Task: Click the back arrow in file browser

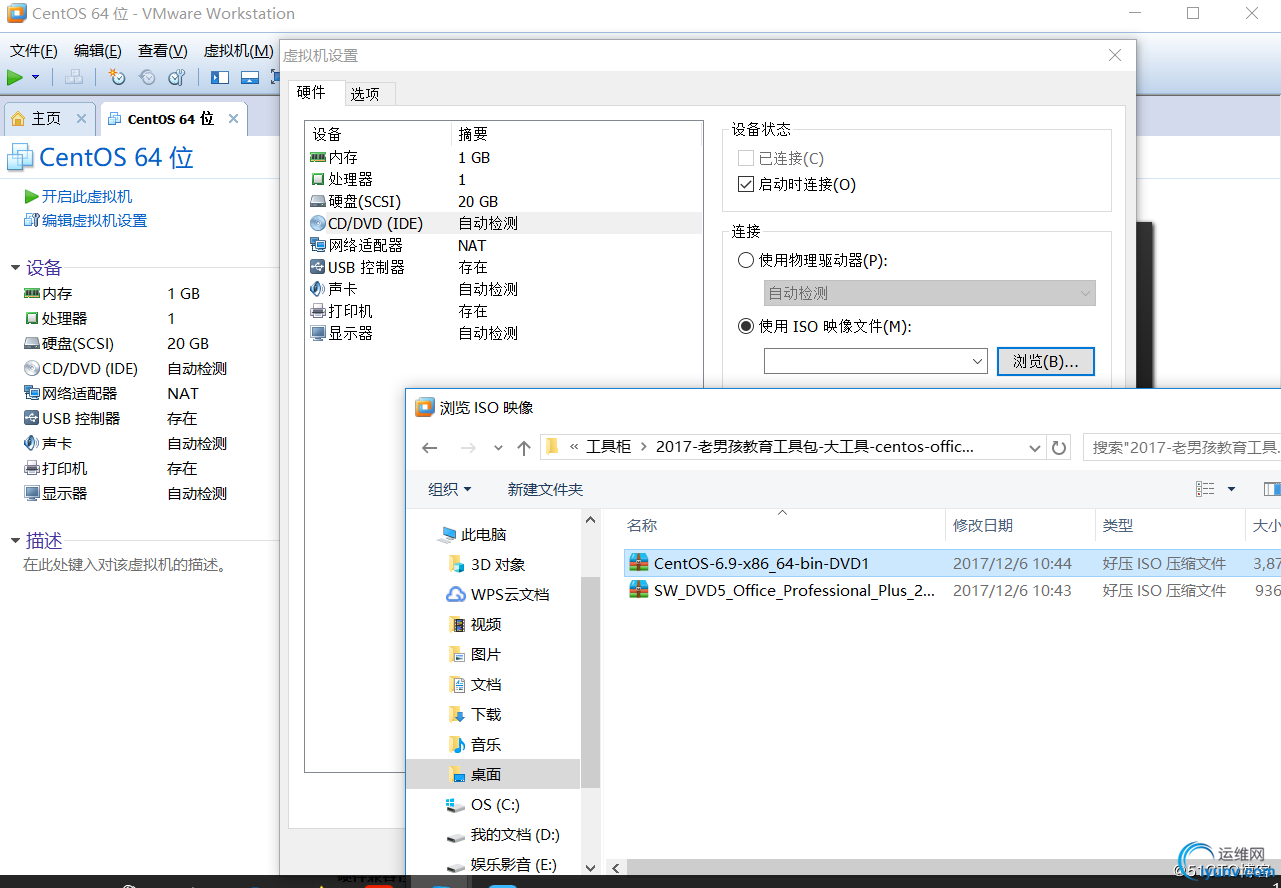Action: (x=430, y=448)
